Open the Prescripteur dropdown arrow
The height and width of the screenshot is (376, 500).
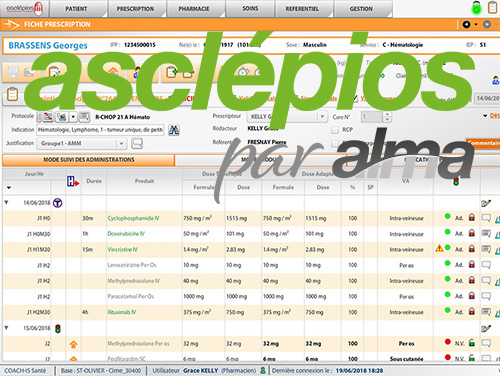322,117
